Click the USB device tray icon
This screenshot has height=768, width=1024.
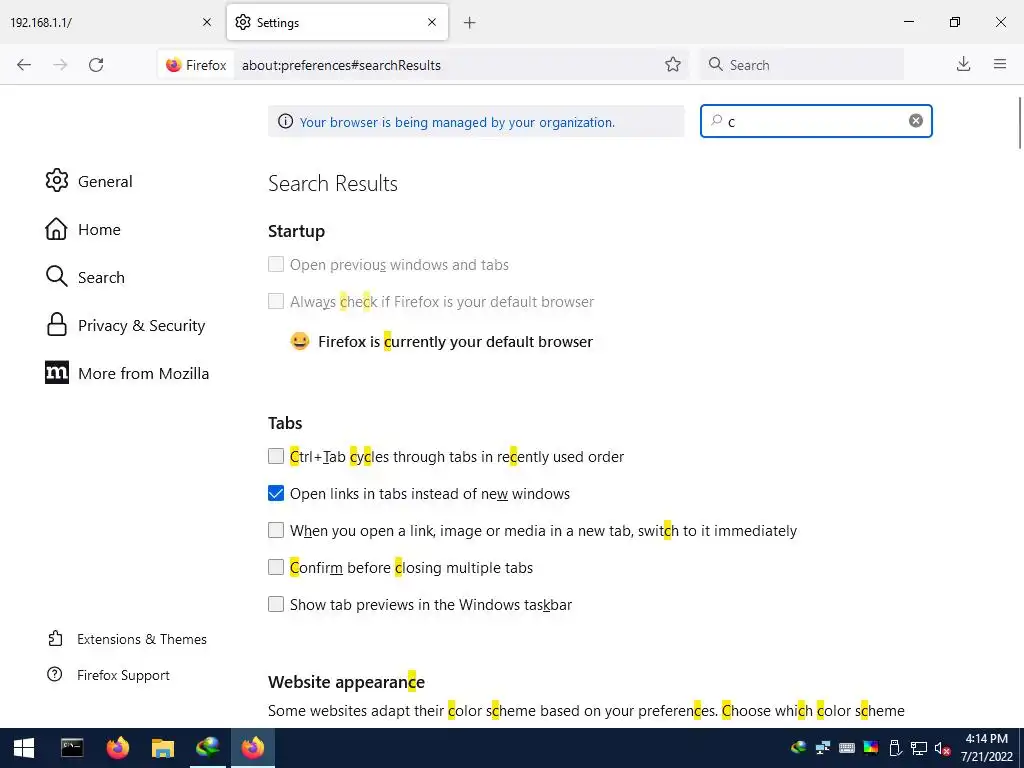tap(895, 748)
